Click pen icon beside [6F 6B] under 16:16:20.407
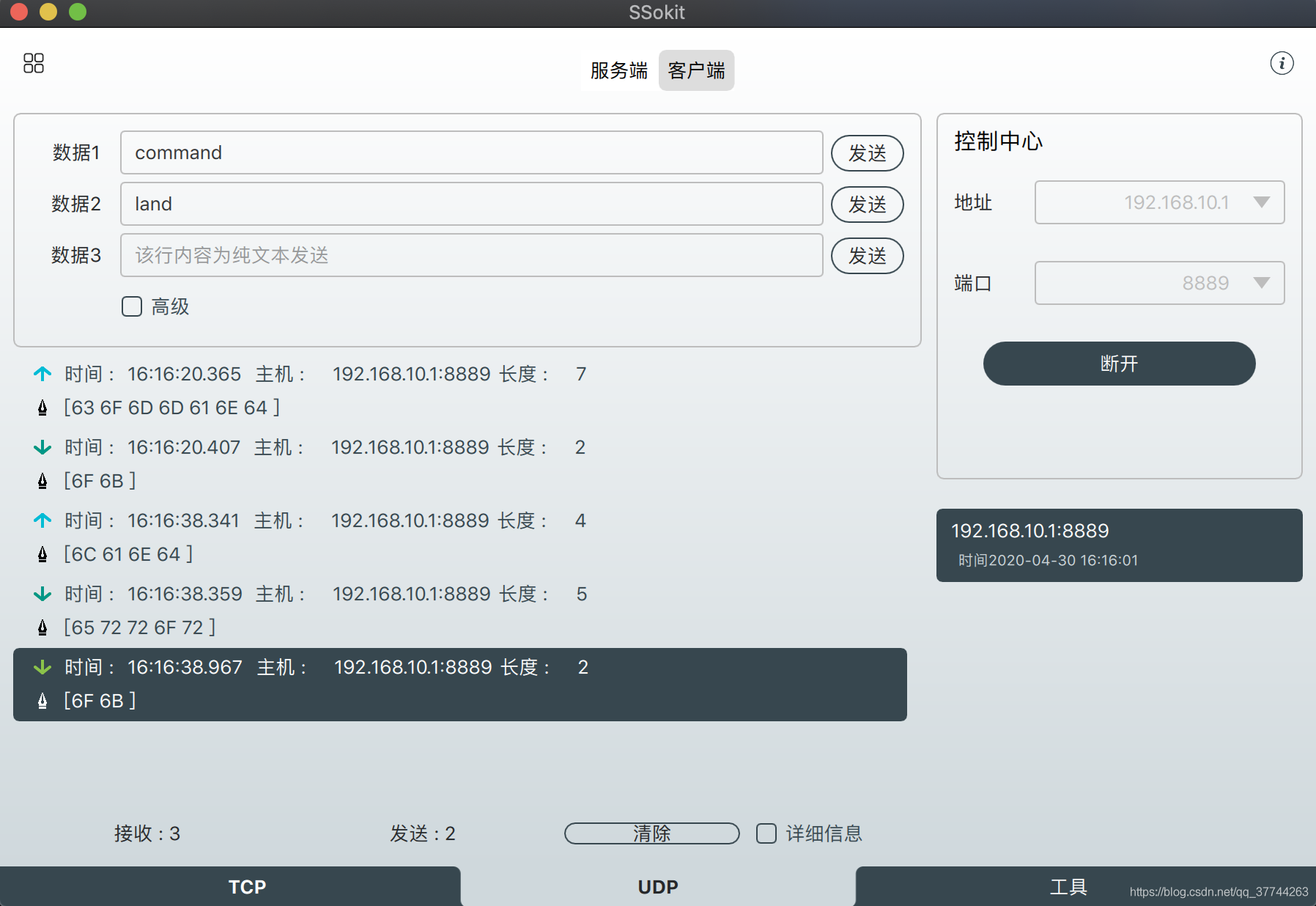Screen dimensions: 1316x906 point(42,481)
